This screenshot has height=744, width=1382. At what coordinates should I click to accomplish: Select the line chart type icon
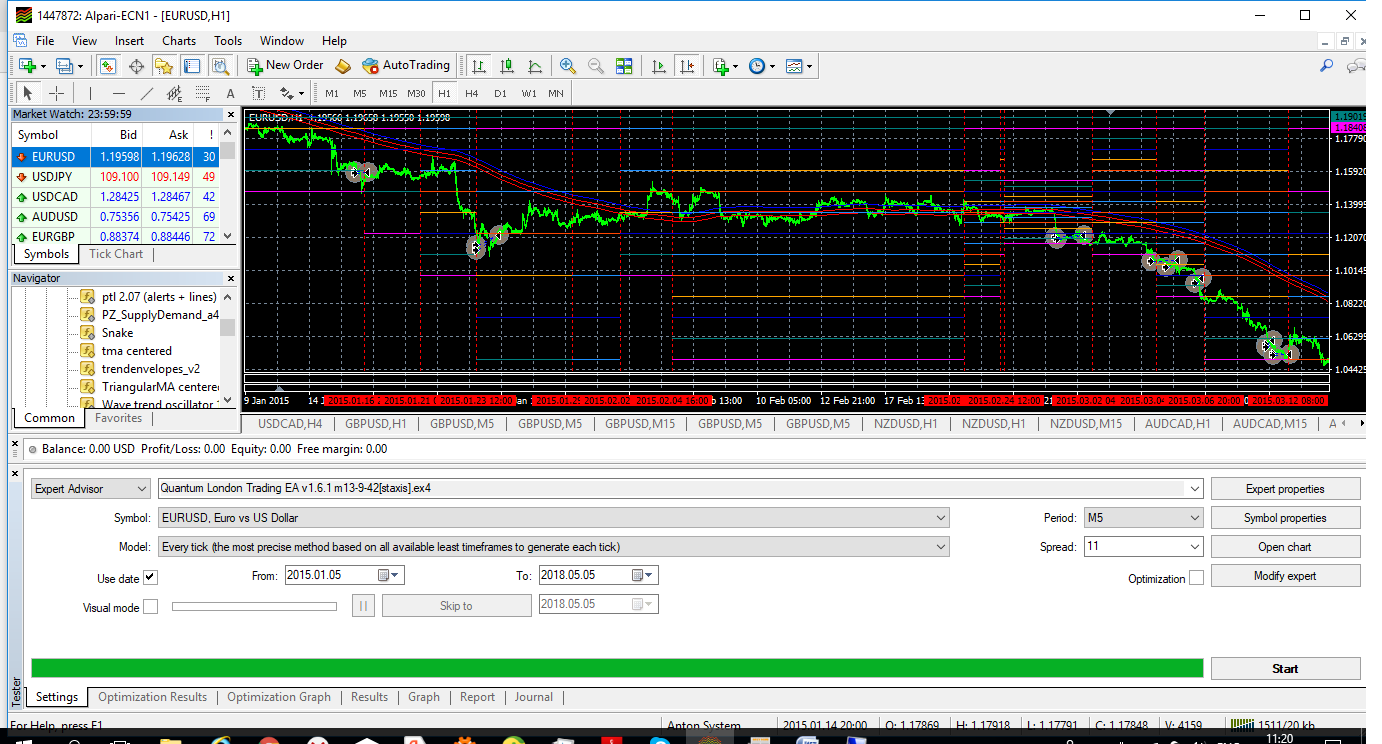[x=535, y=66]
